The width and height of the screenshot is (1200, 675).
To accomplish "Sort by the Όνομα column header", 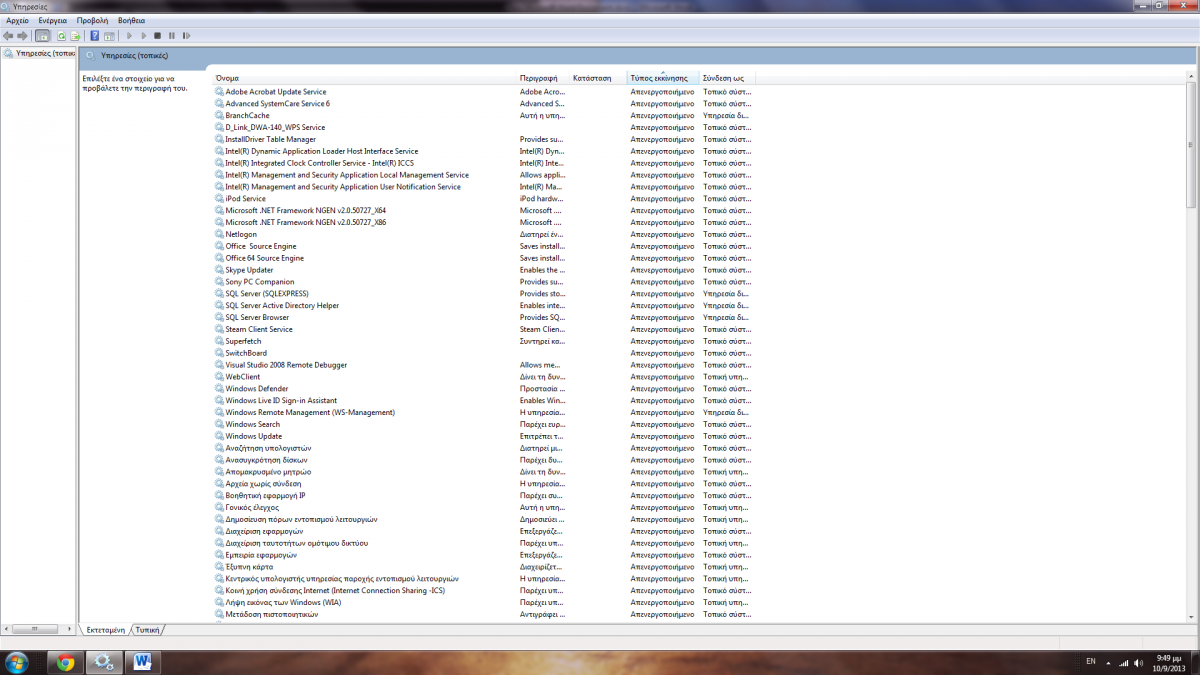I will pyautogui.click(x=364, y=77).
